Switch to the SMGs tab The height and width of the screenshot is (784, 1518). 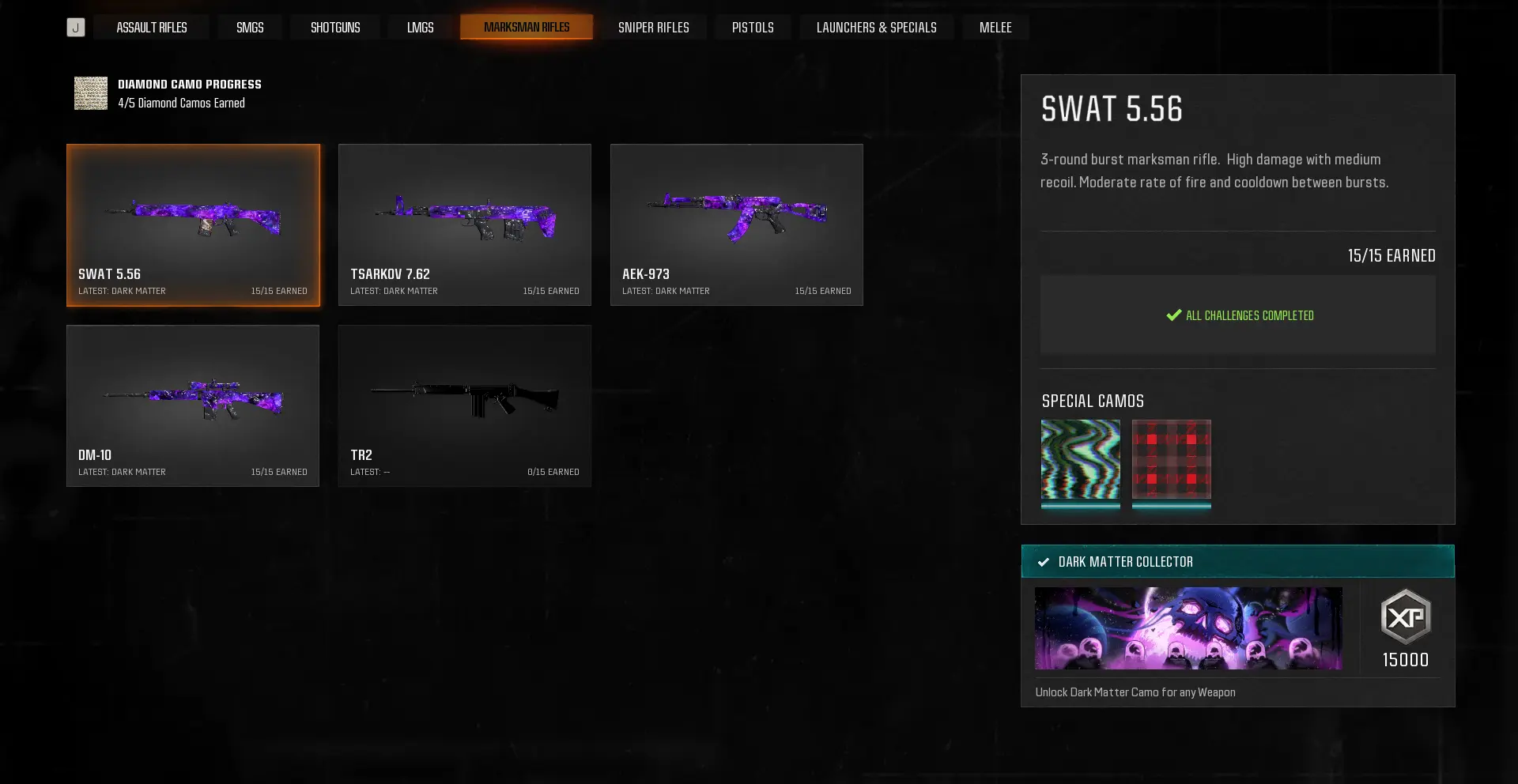tap(250, 28)
